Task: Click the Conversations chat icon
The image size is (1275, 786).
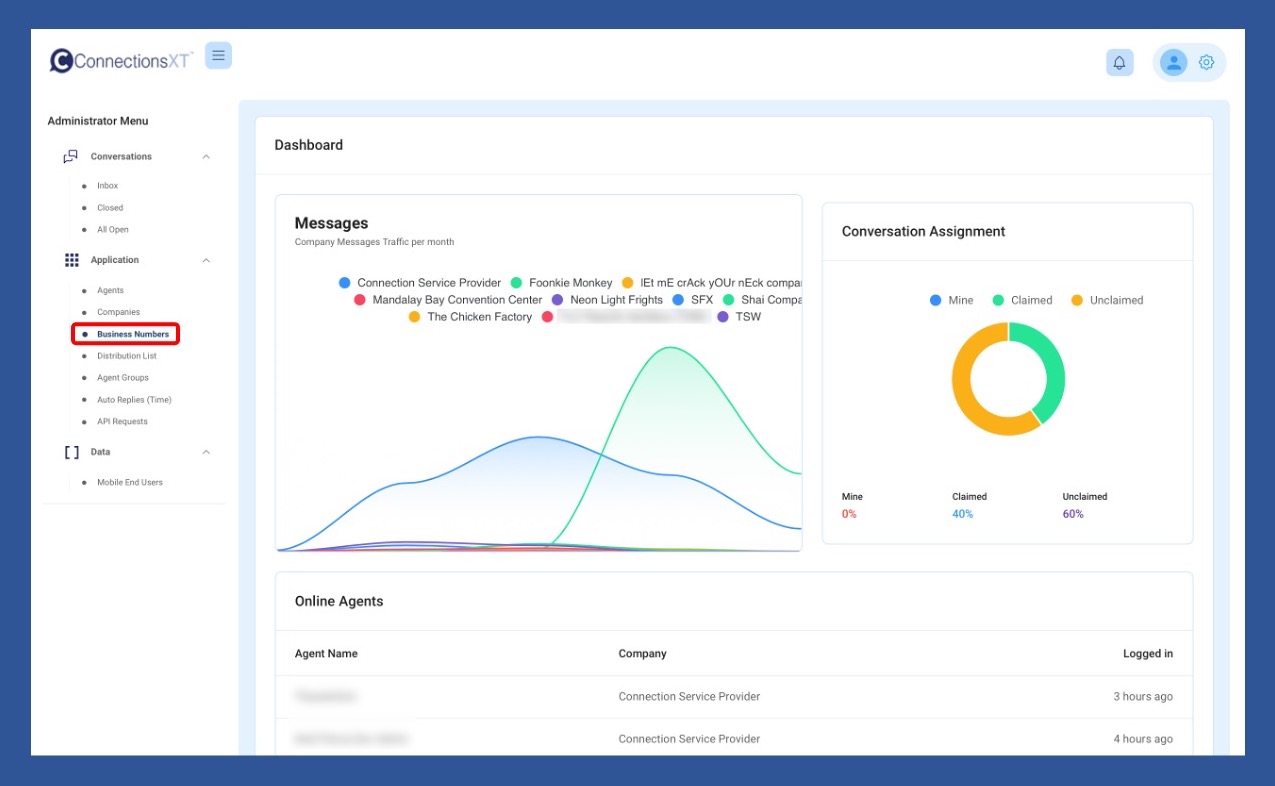Action: [x=71, y=157]
